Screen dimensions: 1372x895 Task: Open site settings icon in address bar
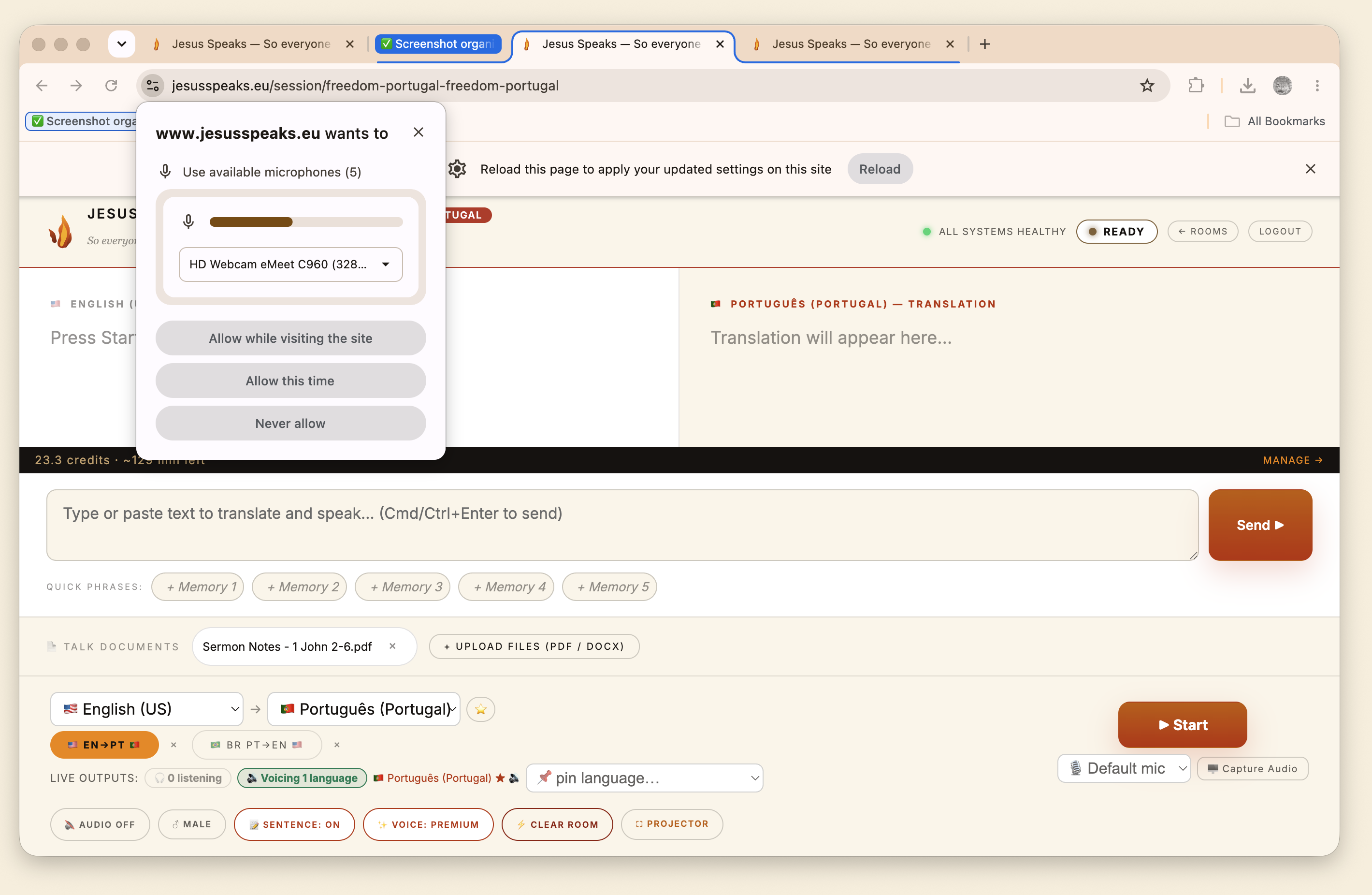153,86
